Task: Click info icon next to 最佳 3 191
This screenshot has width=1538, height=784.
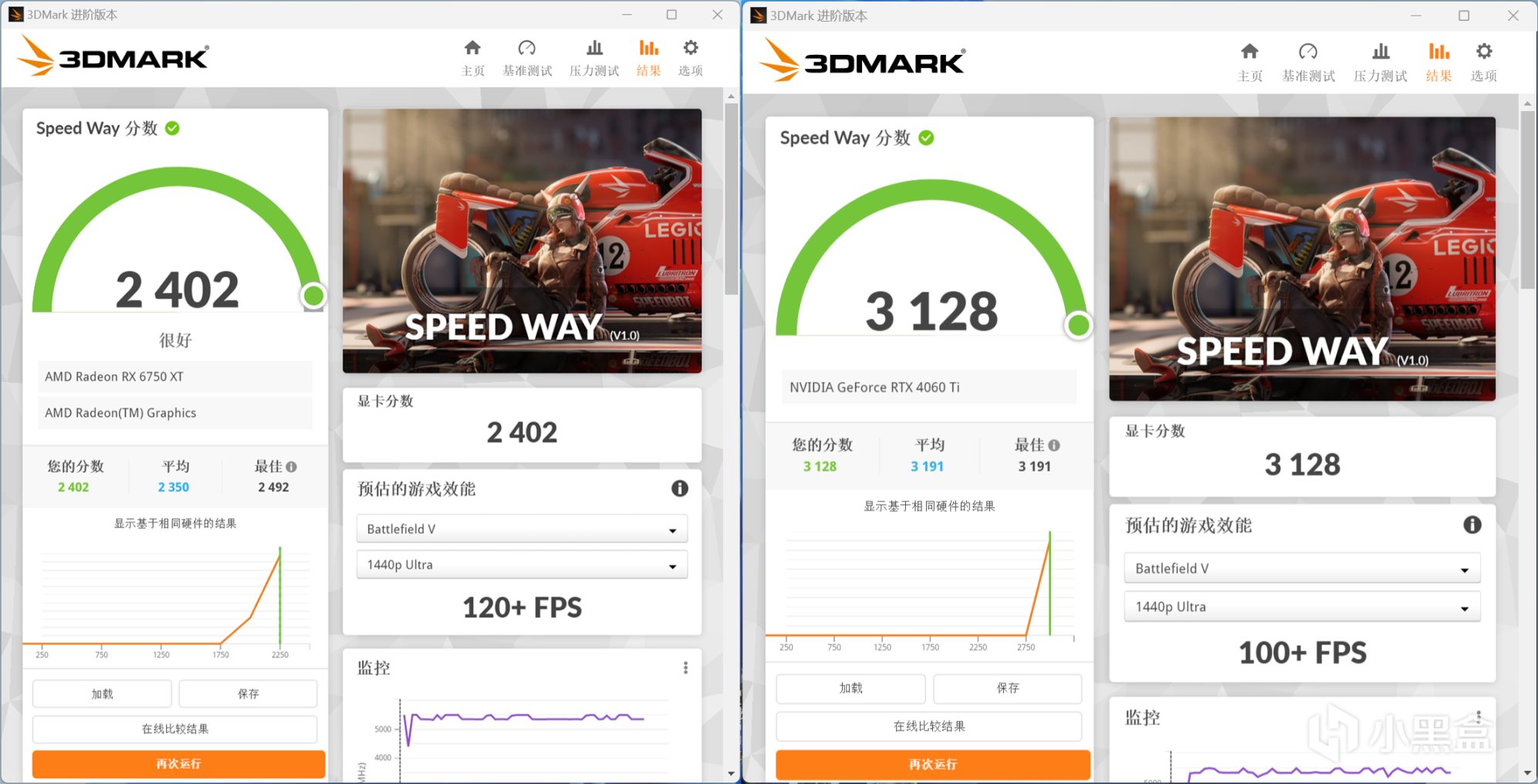Action: point(1054,445)
